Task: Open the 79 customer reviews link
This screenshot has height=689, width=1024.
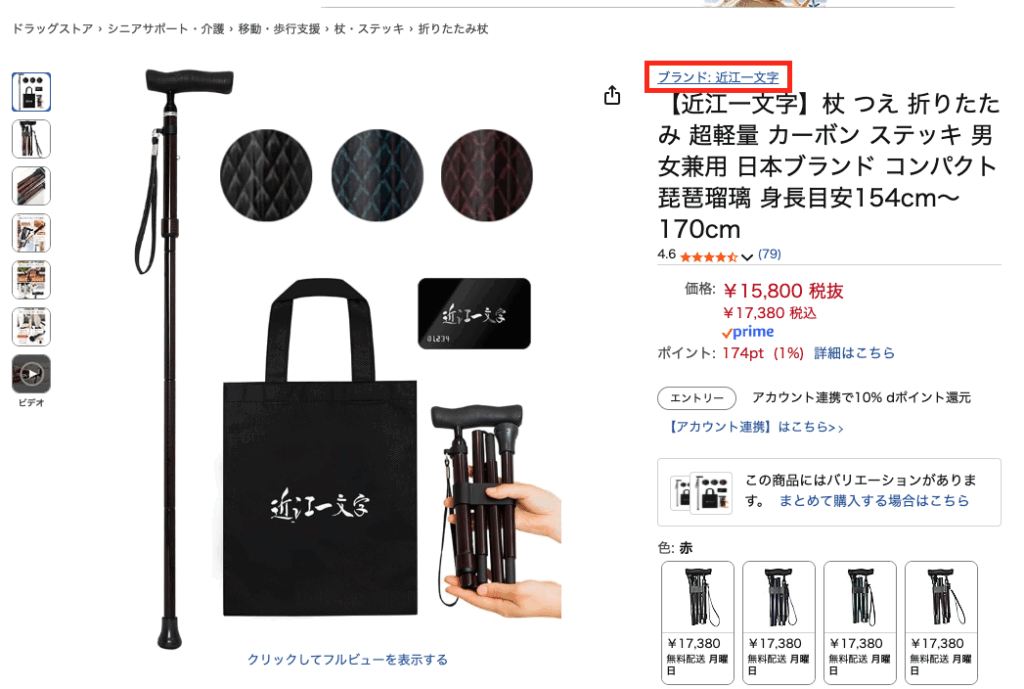Action: (x=769, y=254)
